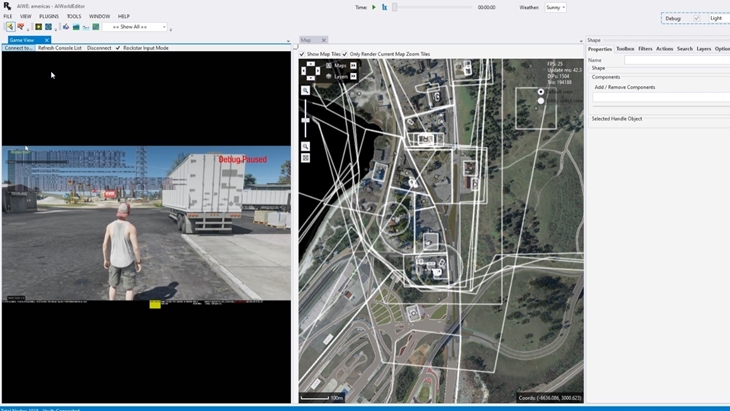This screenshot has width=730, height=411.
Task: Click the fit-to-extent icon below map zoom
Action: tap(306, 158)
